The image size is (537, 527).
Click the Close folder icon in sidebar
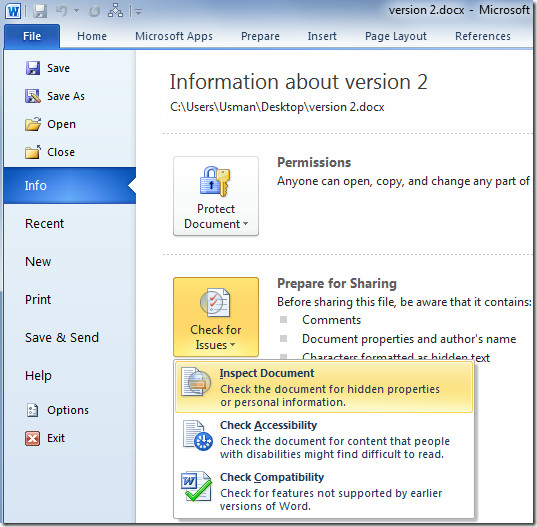point(33,152)
